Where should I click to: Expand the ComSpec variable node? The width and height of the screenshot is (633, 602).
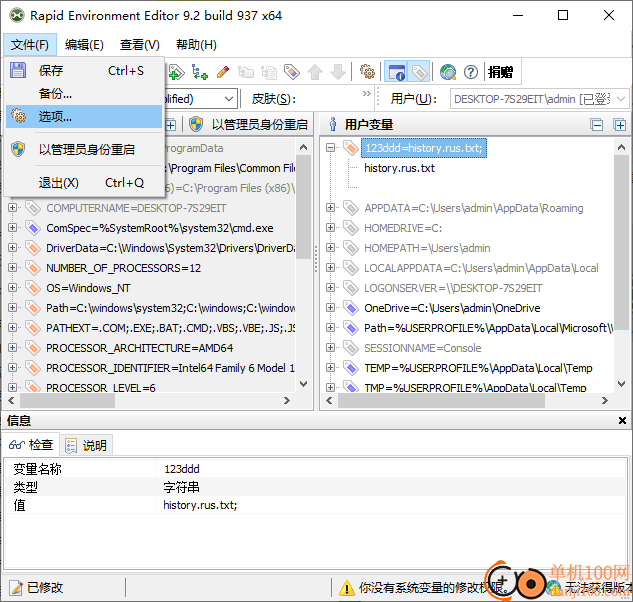pos(13,228)
